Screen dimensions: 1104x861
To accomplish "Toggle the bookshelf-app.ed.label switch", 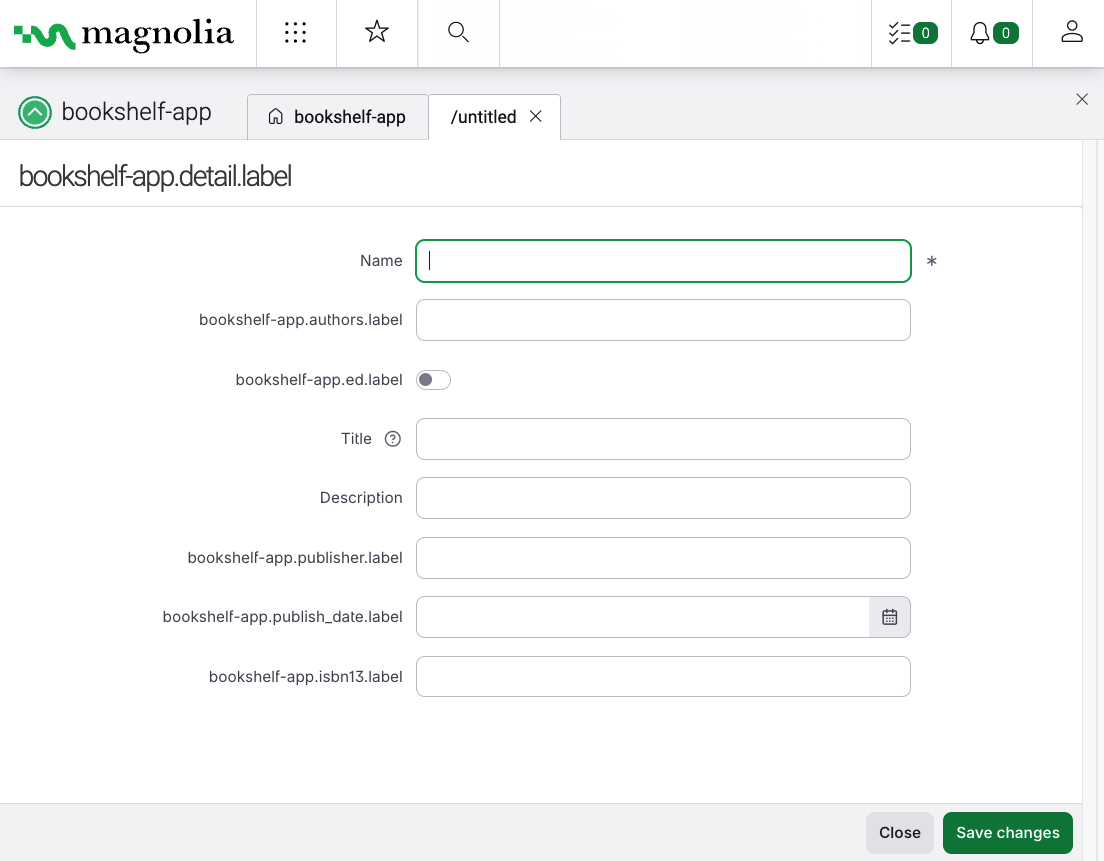I will click(x=433, y=380).
